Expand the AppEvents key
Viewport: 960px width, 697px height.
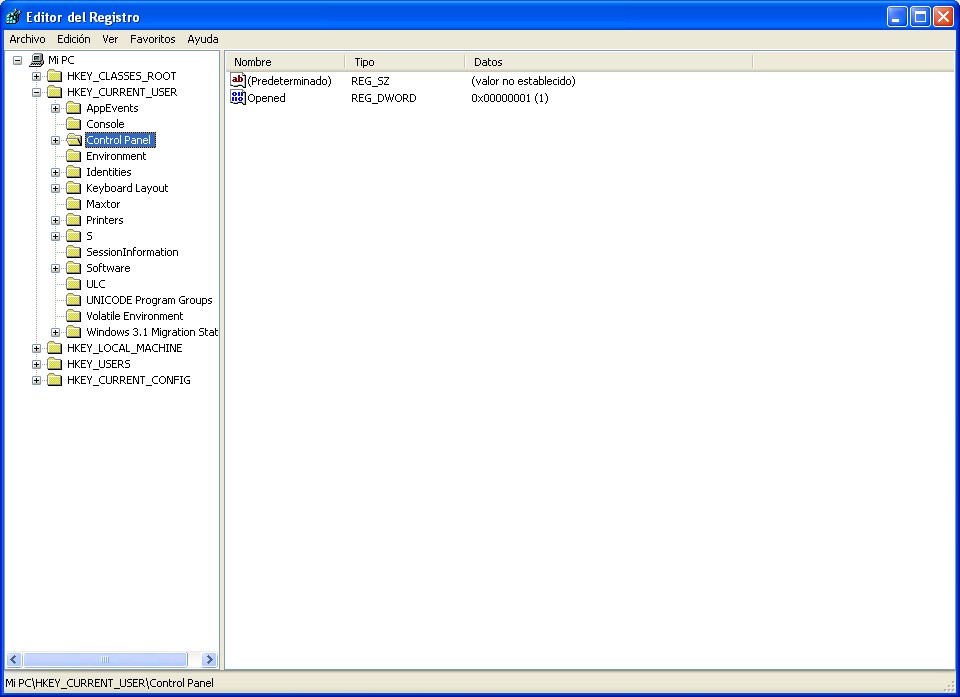56,108
